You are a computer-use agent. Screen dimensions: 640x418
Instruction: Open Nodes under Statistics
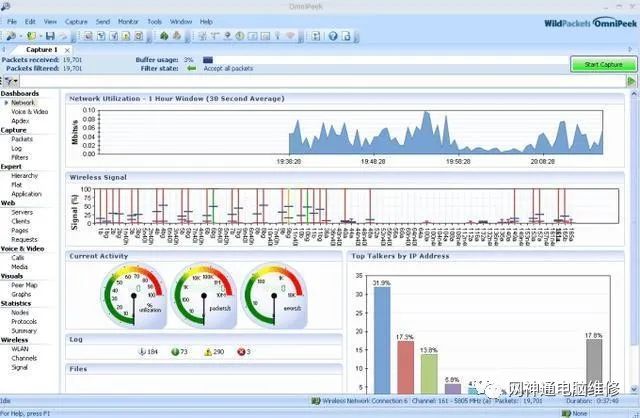click(x=20, y=312)
